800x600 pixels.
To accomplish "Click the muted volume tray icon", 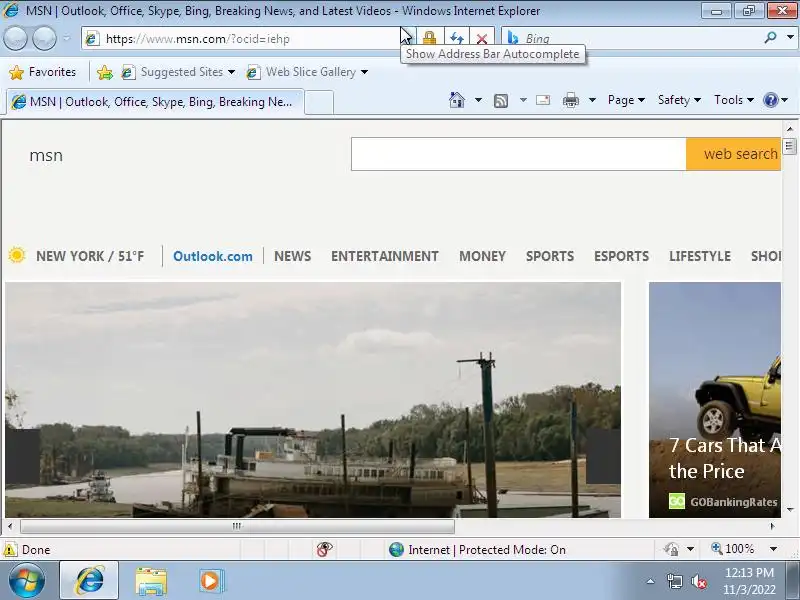I will pos(698,581).
